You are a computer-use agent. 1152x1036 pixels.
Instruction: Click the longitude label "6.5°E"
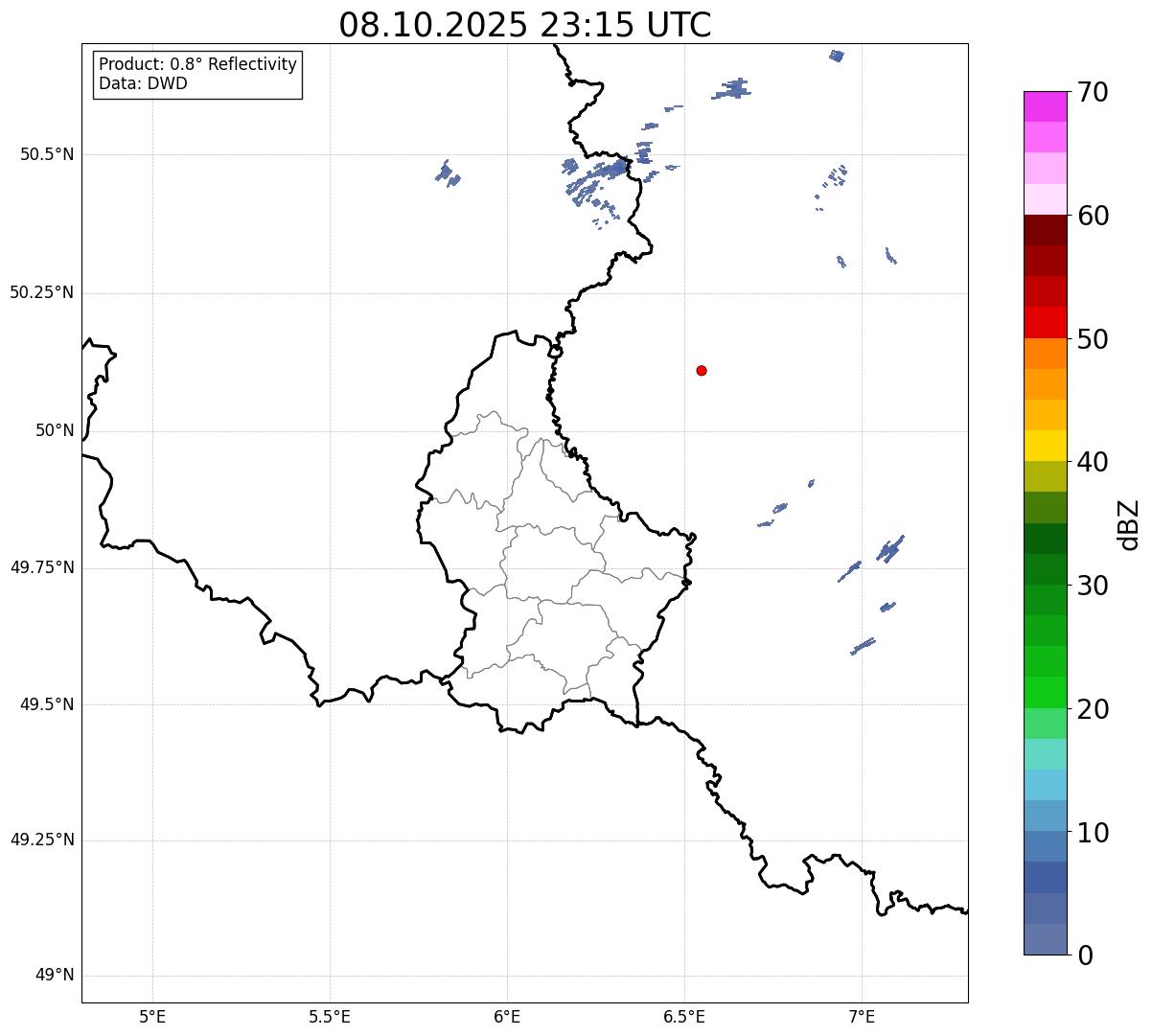click(x=684, y=1016)
